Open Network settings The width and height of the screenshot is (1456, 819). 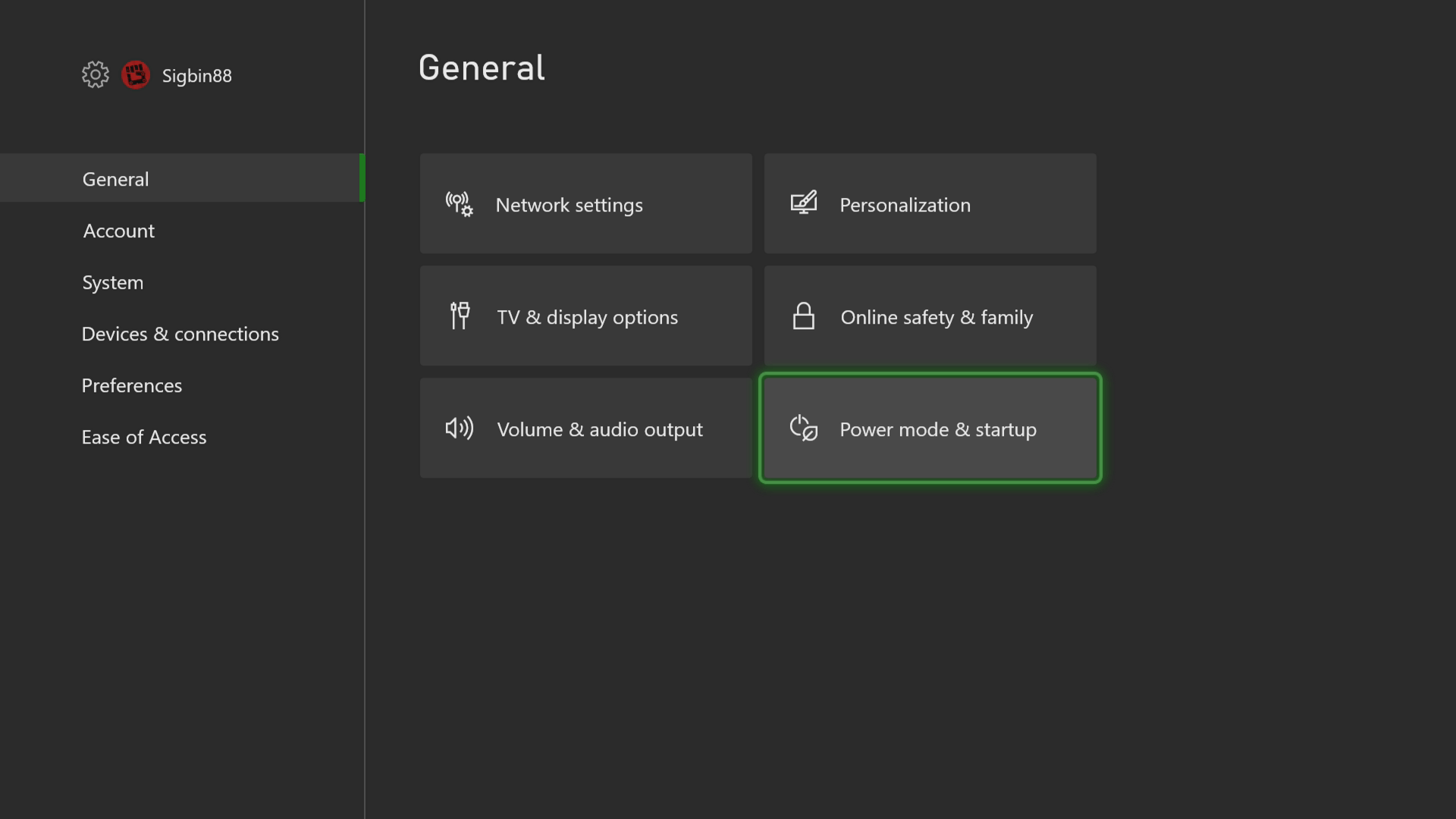tap(585, 203)
